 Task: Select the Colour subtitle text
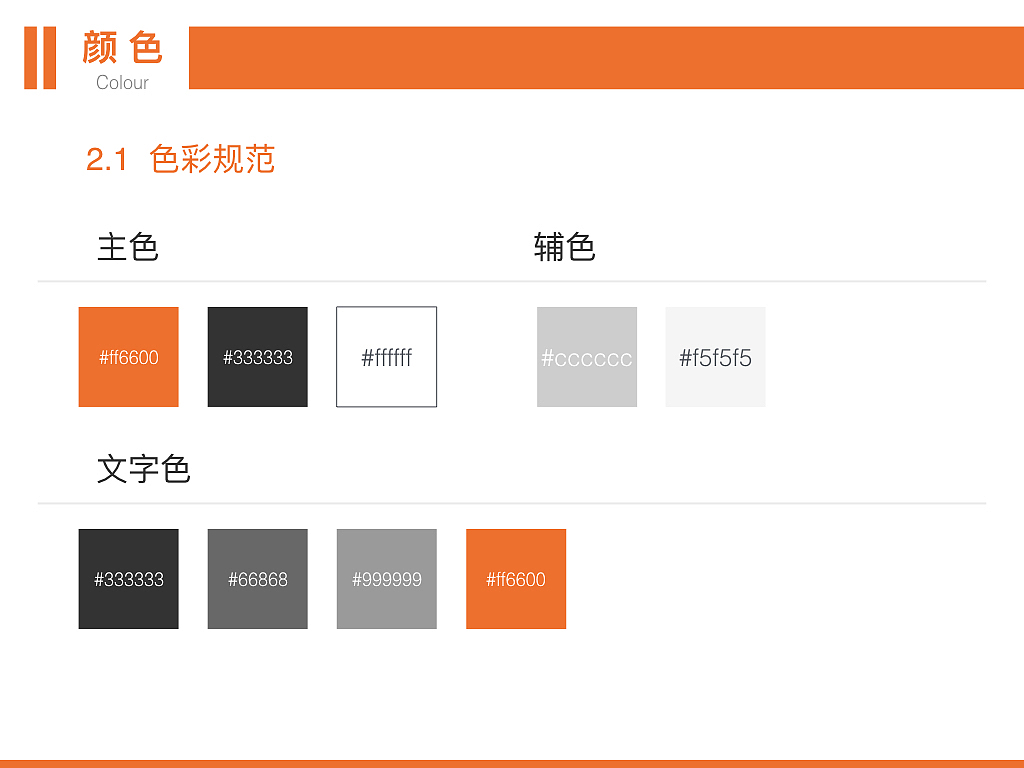pyautogui.click(x=122, y=83)
